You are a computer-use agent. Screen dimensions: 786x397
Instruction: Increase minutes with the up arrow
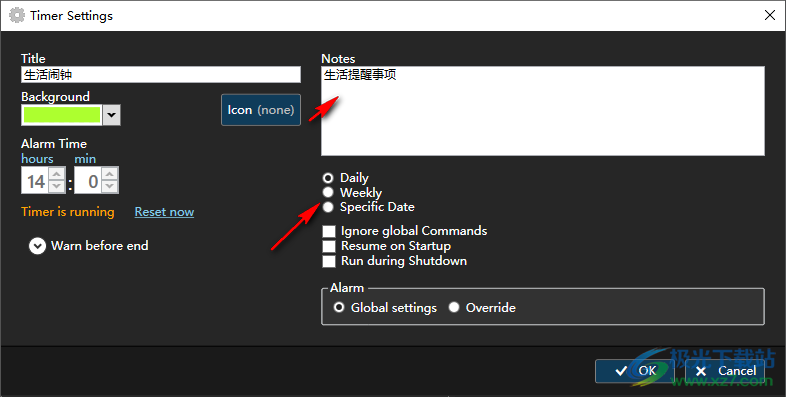point(110,174)
